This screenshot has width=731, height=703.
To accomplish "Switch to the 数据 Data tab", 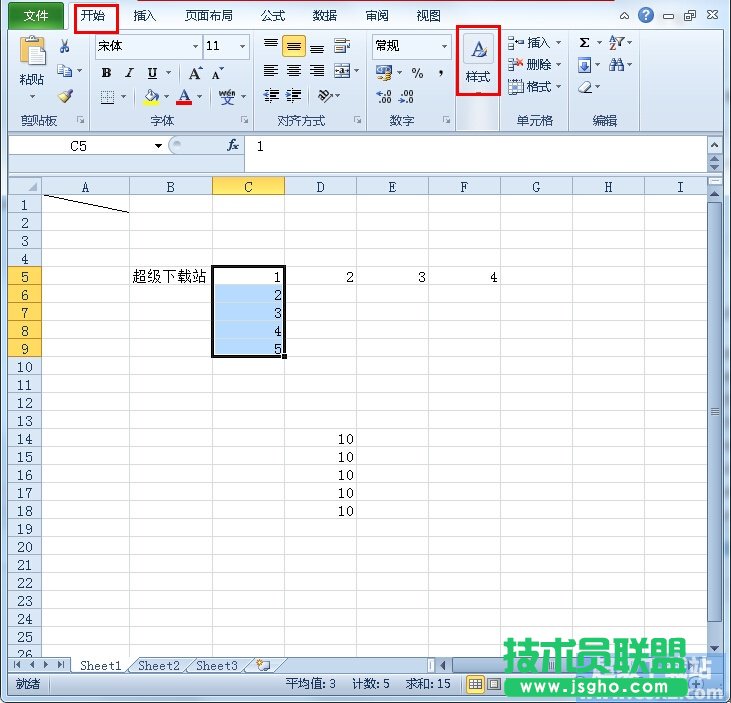I will 324,16.
